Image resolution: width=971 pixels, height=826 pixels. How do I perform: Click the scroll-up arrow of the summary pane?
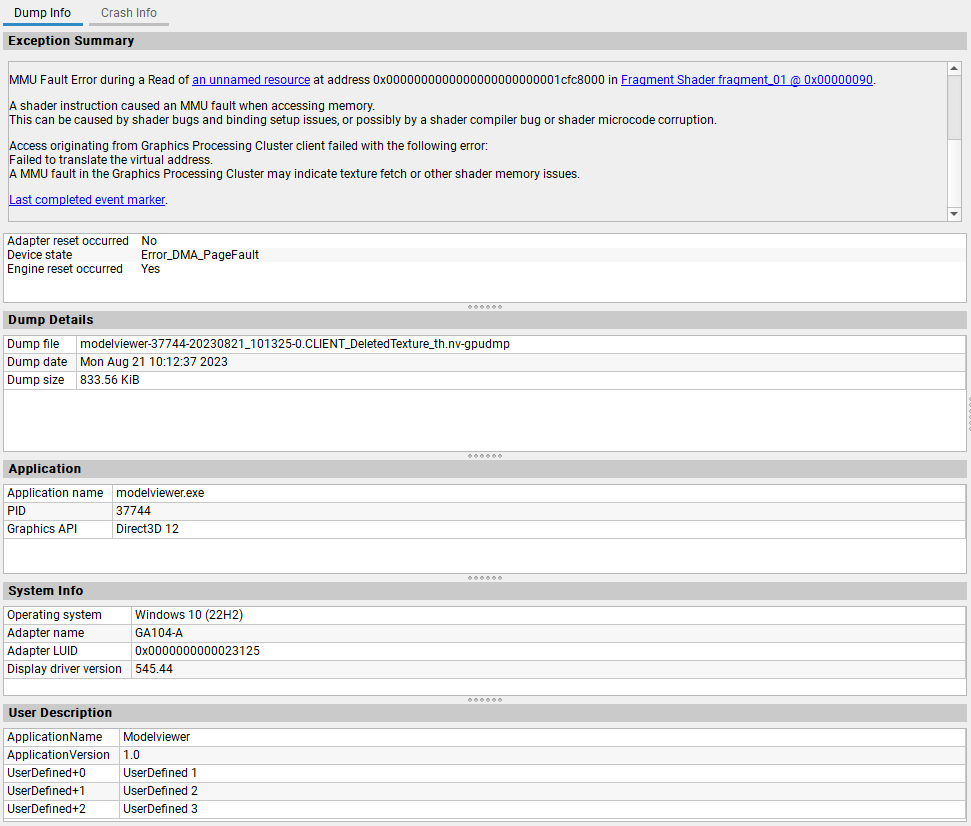[x=953, y=69]
